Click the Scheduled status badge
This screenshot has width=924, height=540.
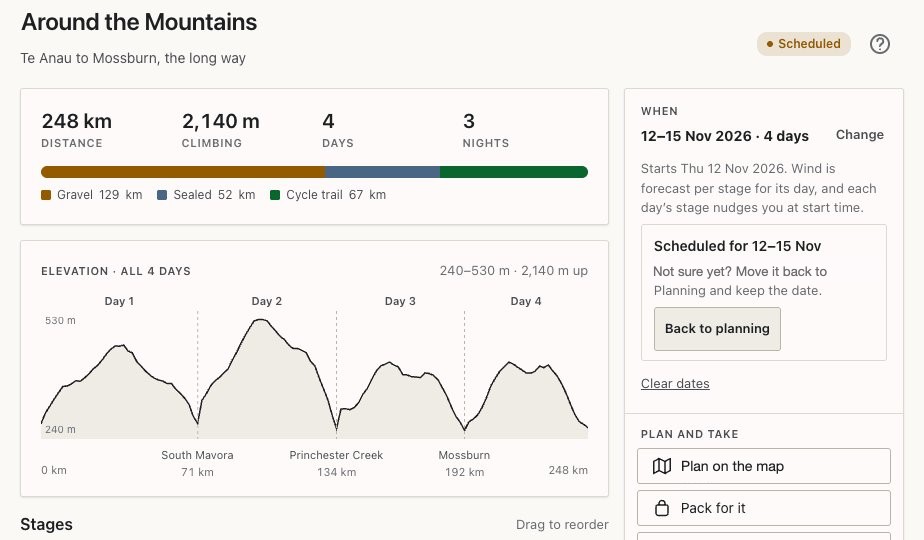803,44
